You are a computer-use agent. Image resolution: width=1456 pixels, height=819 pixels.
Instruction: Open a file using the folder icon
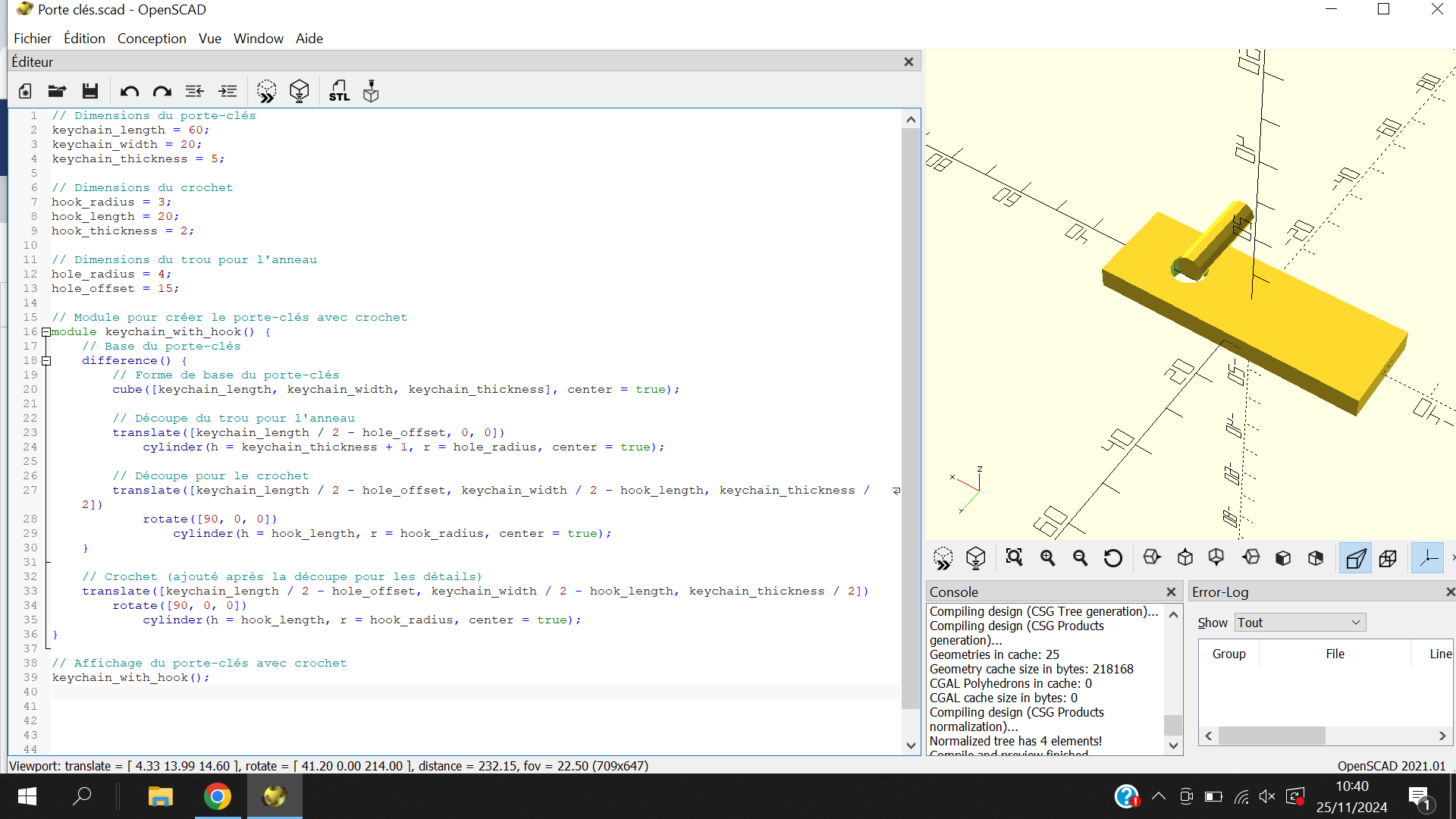tap(57, 91)
